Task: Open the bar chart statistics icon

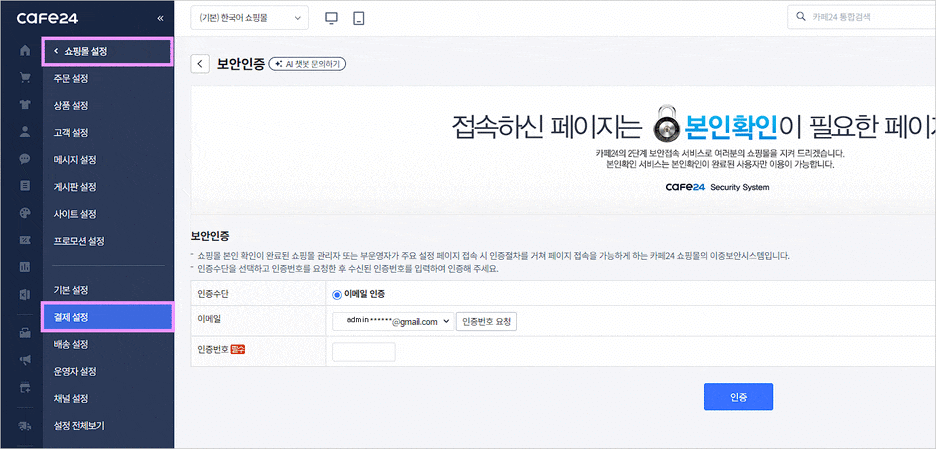Action: coord(25,267)
